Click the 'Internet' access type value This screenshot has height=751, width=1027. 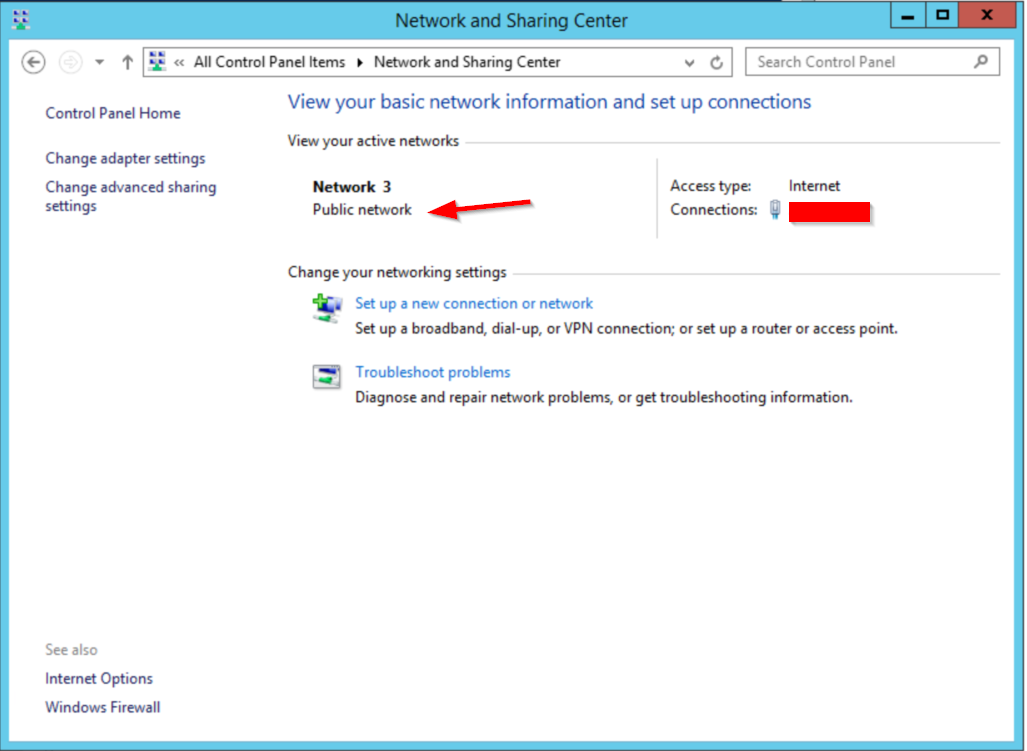click(814, 186)
